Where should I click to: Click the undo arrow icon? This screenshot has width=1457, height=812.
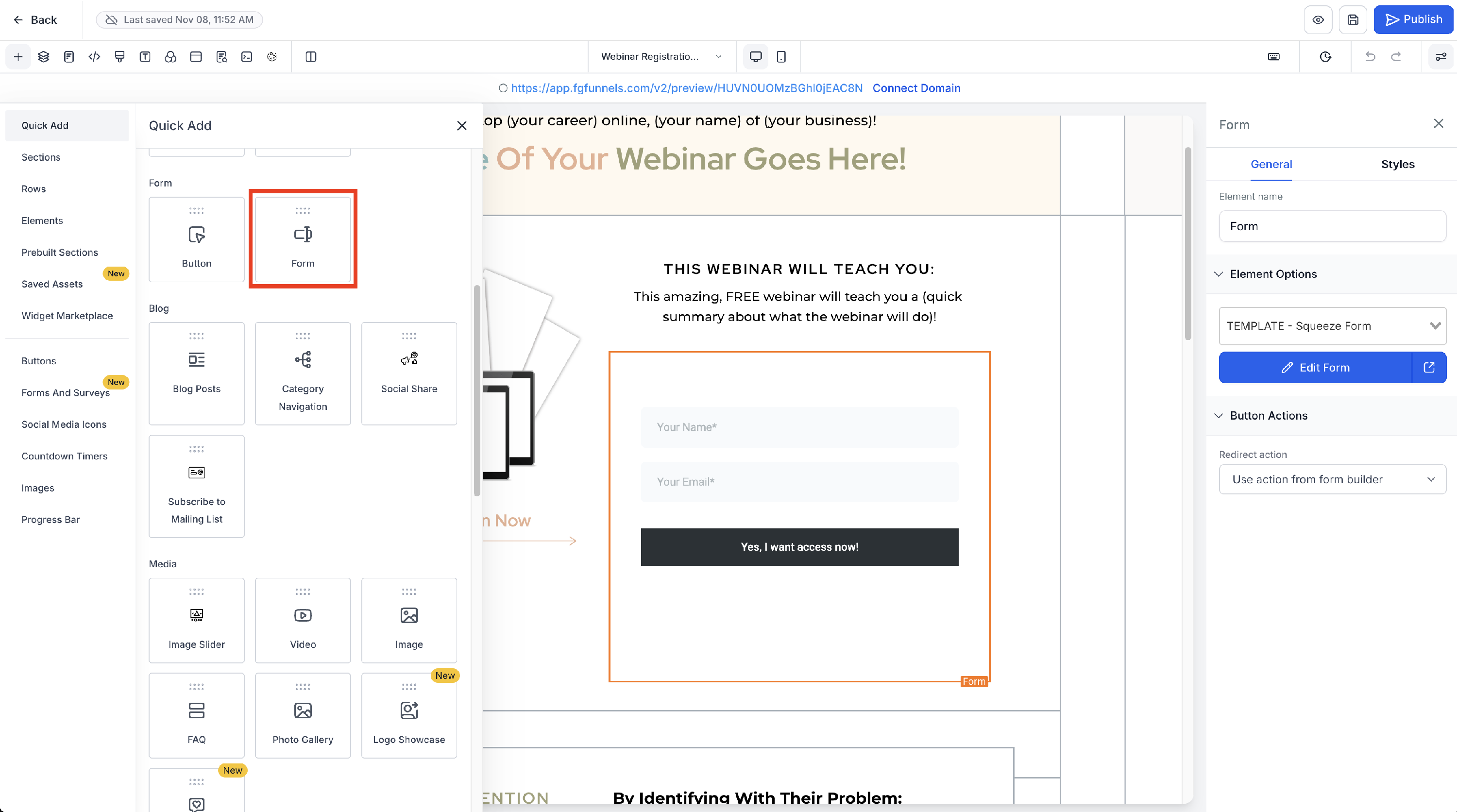coord(1369,56)
